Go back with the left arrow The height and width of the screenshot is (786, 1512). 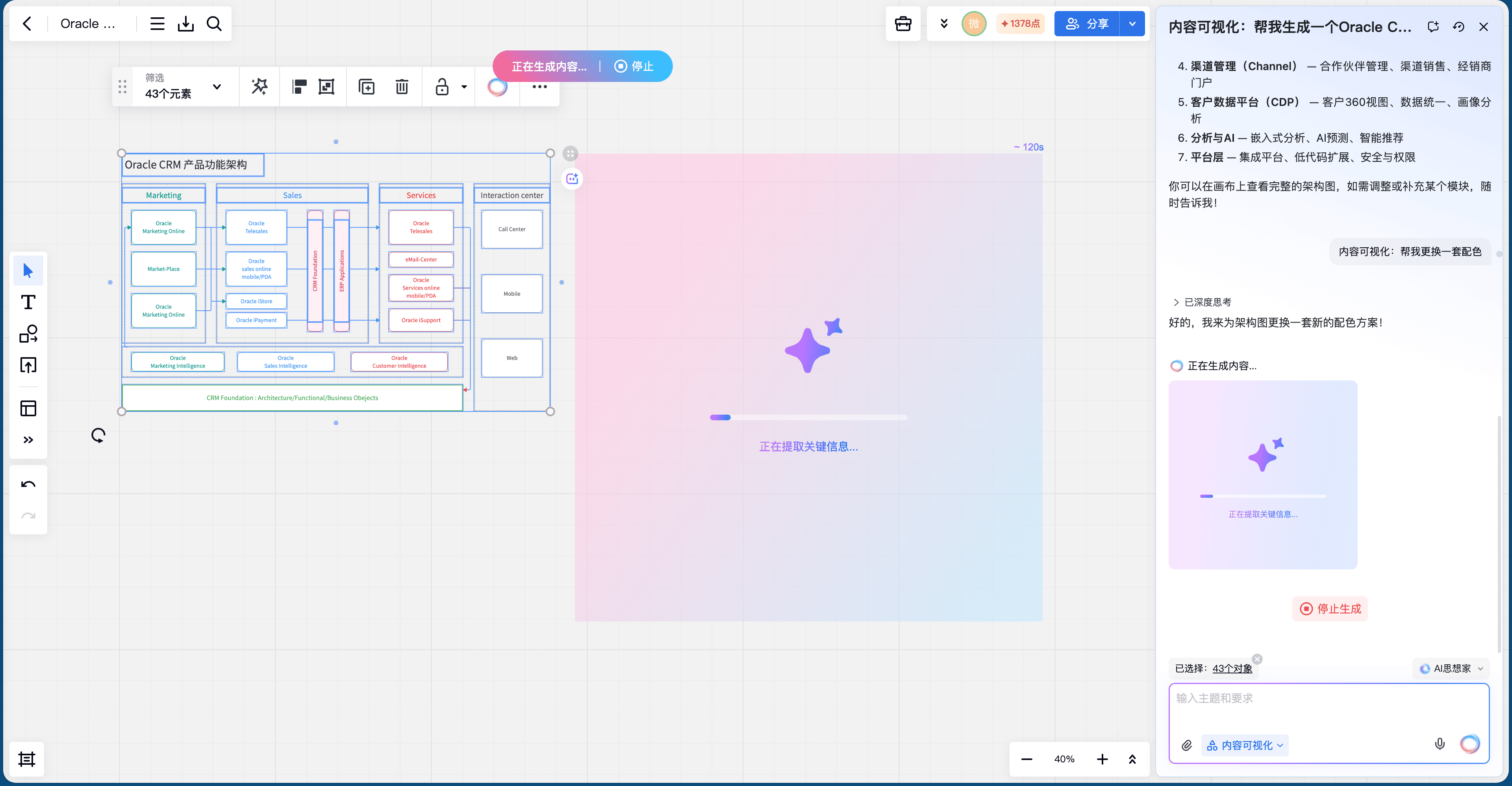[27, 24]
